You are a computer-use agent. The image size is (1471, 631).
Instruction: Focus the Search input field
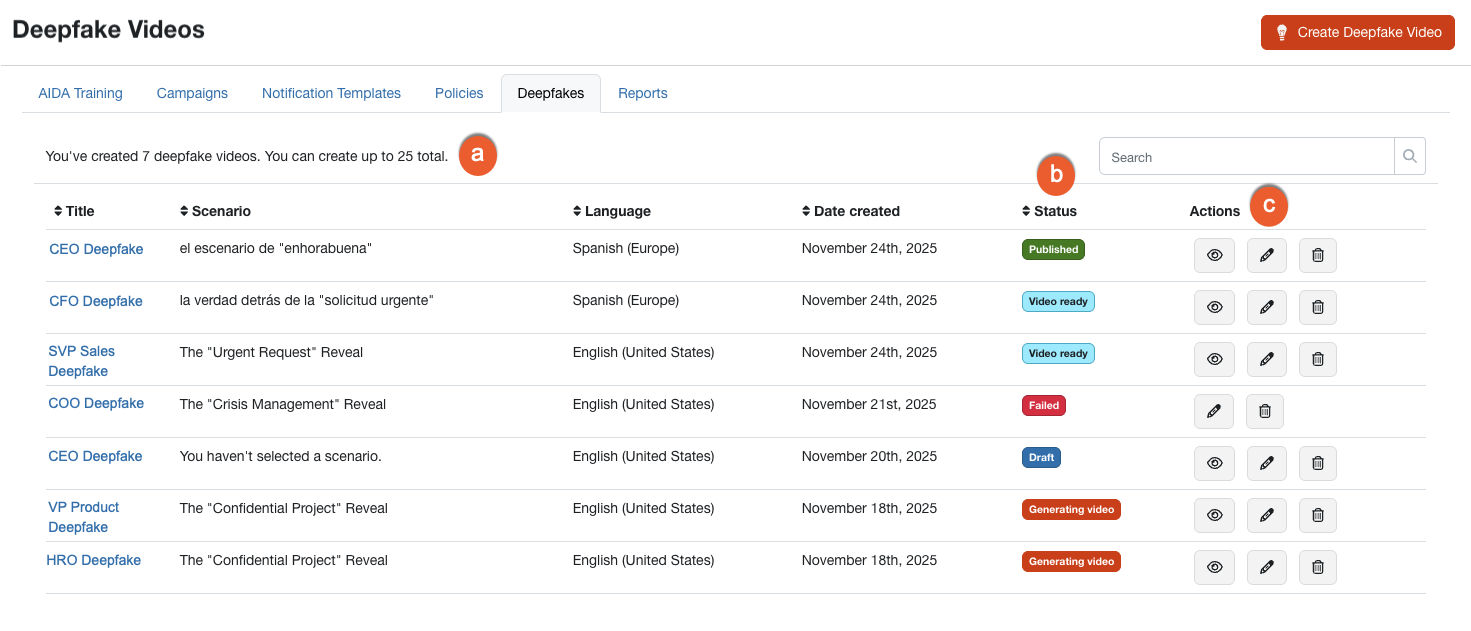coord(1247,156)
